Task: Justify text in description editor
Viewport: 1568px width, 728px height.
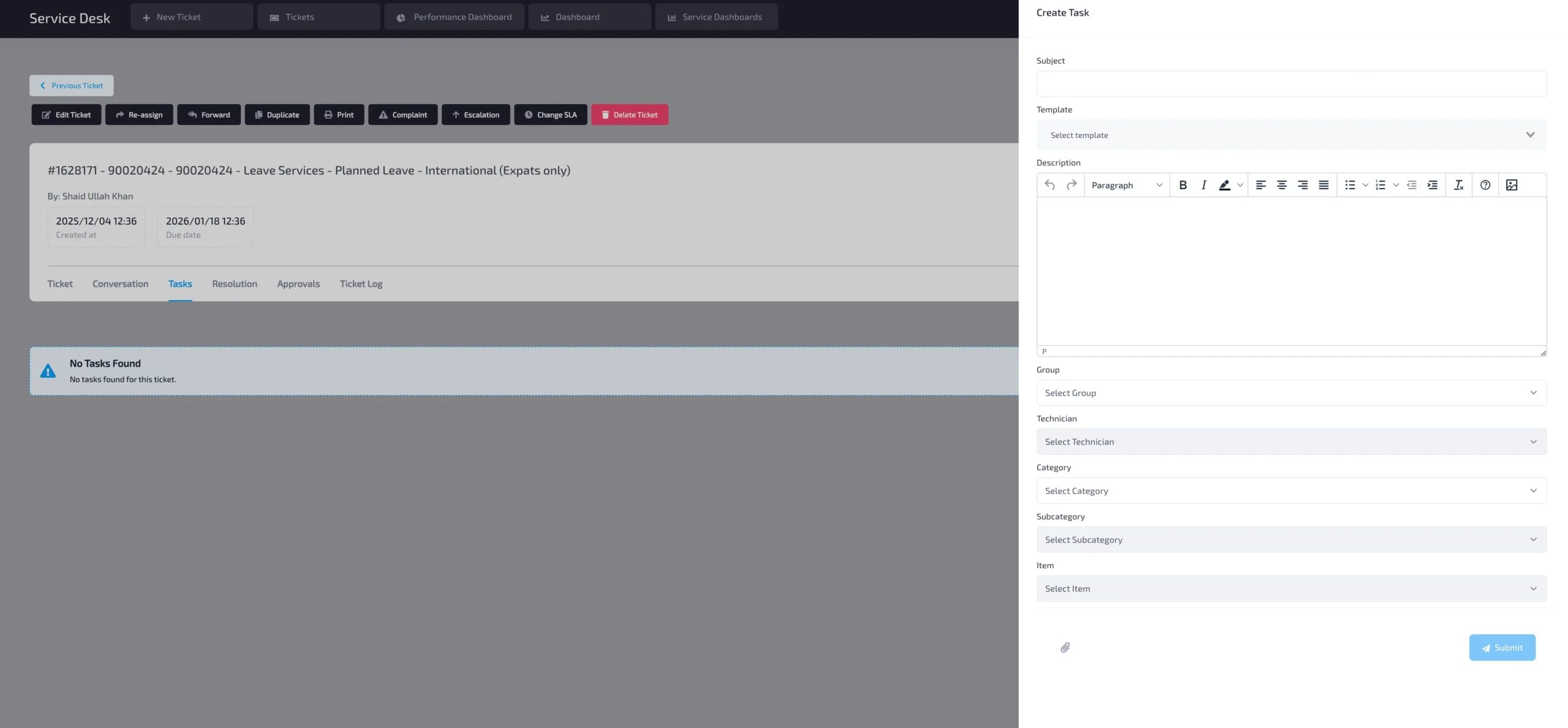Action: 1324,185
